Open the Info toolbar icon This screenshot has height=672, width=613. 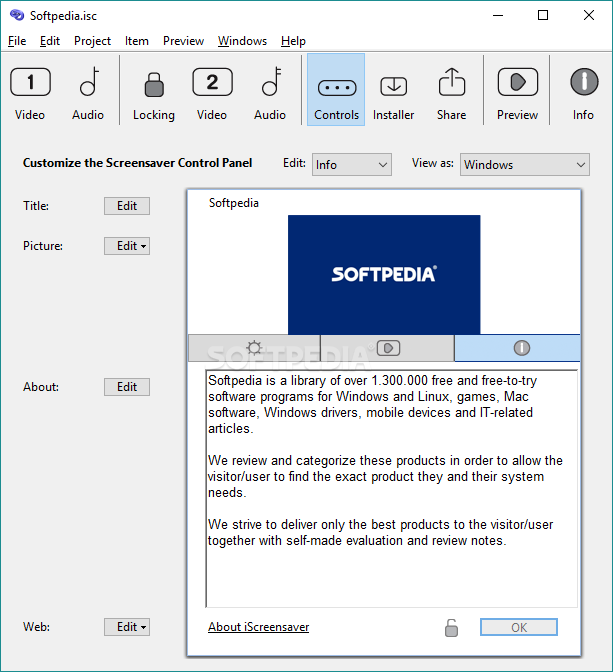pos(583,91)
